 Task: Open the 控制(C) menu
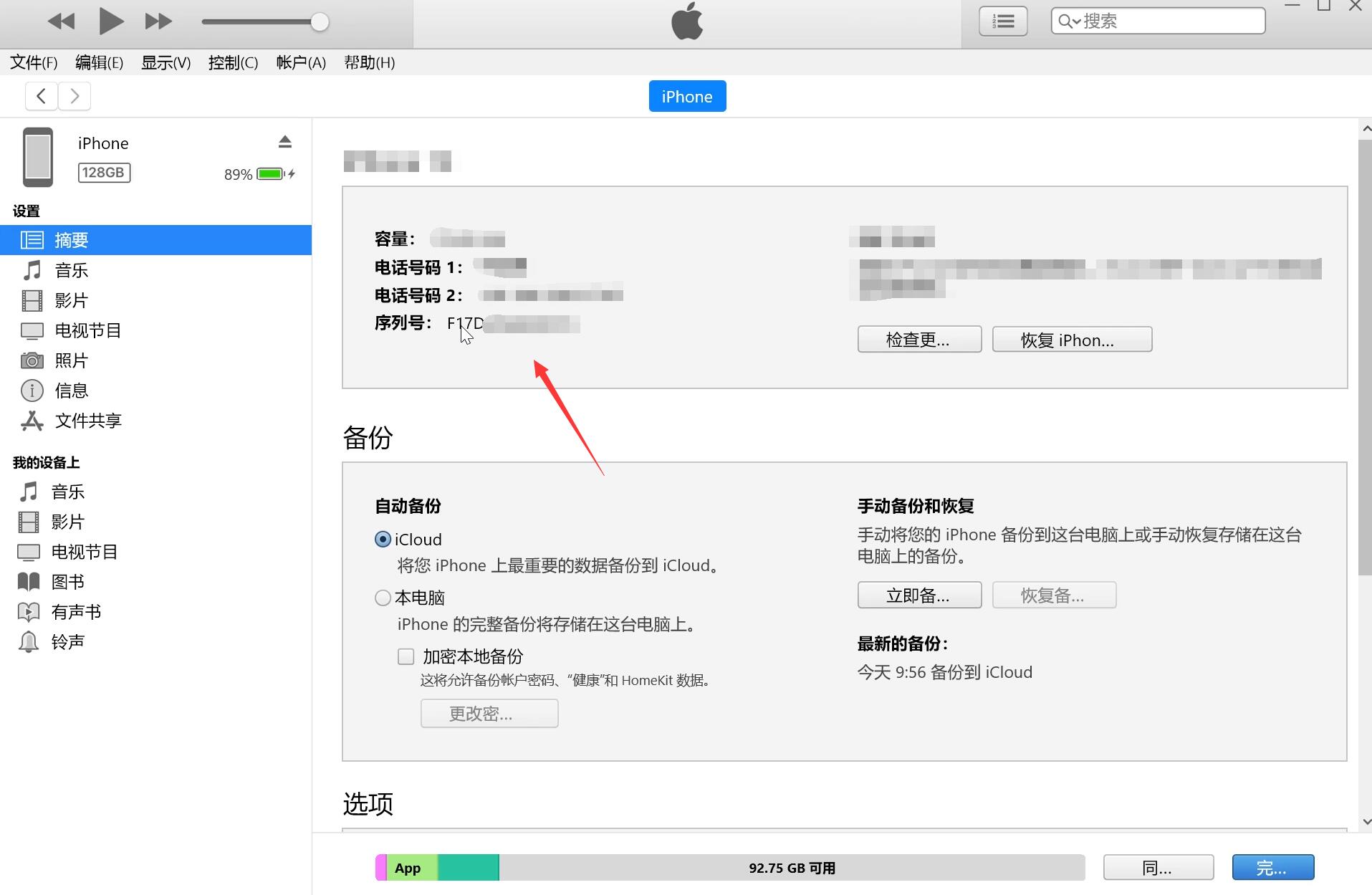[x=233, y=62]
